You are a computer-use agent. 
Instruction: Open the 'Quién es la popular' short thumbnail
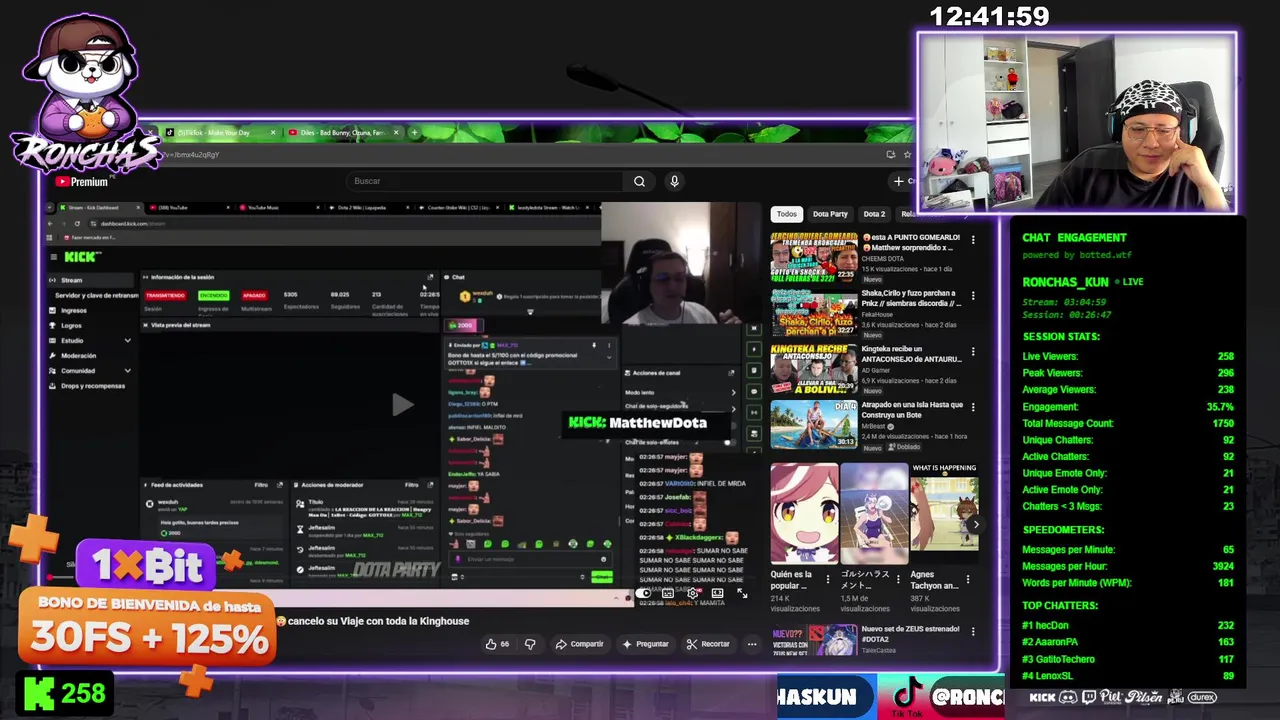point(804,513)
